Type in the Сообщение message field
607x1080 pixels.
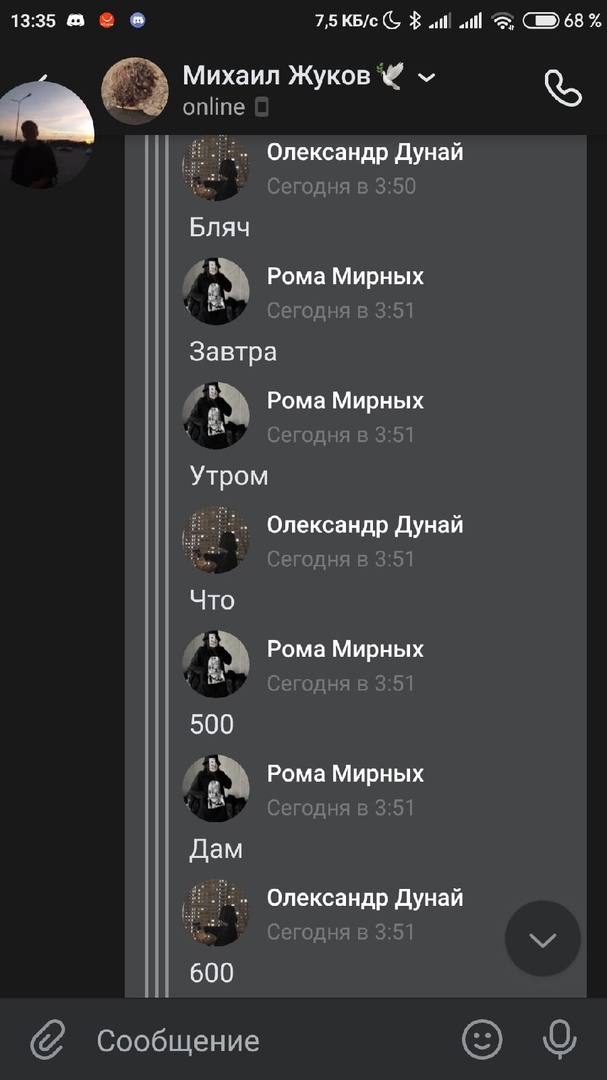coord(270,1040)
